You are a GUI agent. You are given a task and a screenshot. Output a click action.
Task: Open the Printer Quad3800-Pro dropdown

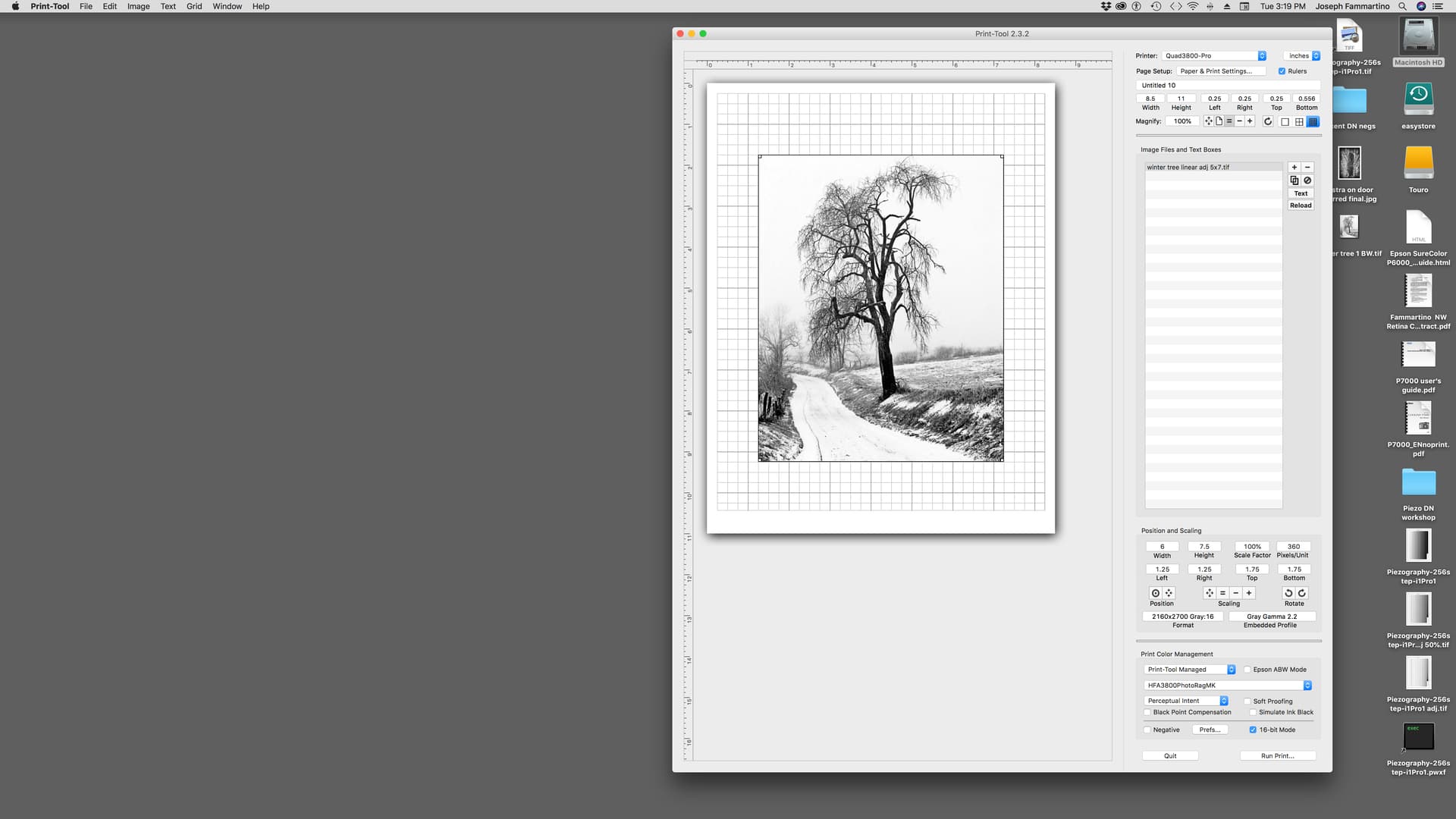(1214, 55)
